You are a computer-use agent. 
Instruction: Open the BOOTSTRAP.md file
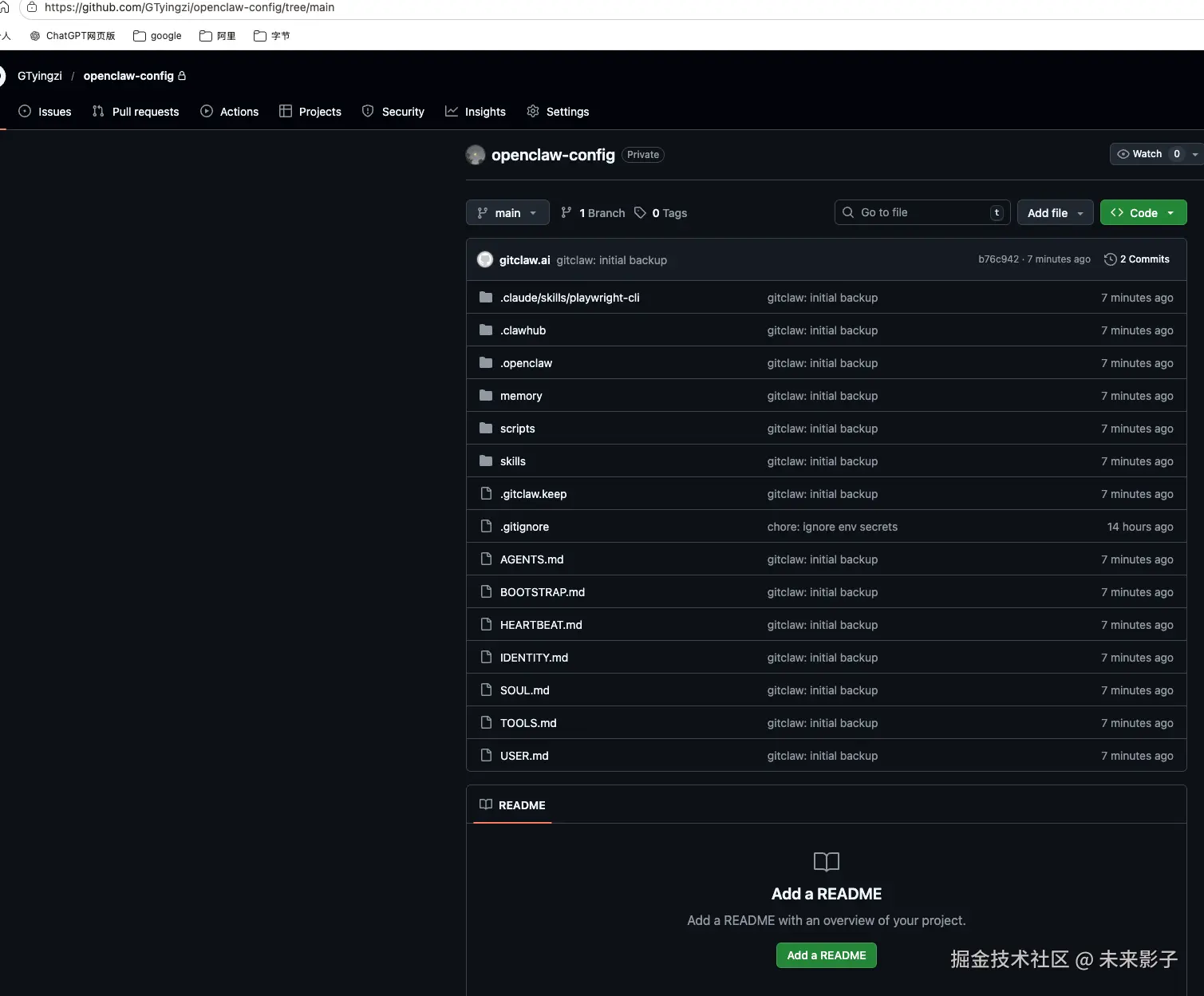point(543,592)
